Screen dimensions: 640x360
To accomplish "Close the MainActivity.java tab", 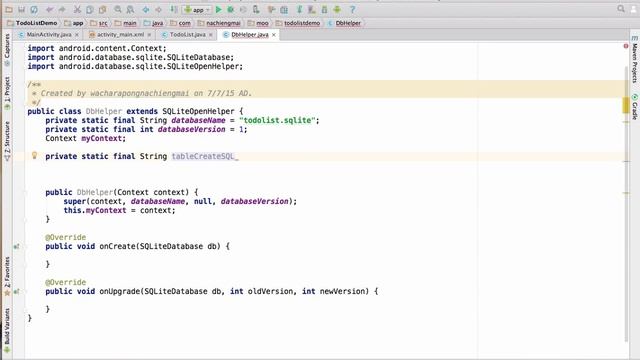I will pyautogui.click(x=77, y=35).
